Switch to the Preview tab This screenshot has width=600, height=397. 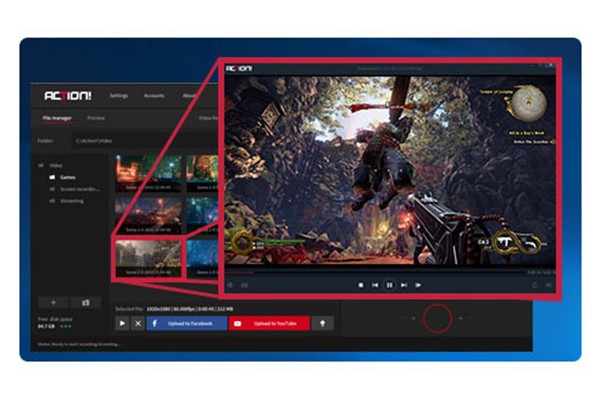pos(96,118)
